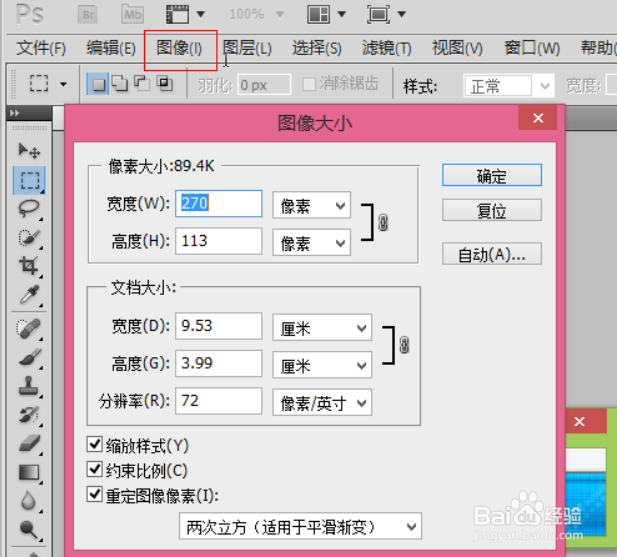This screenshot has height=557, width=617.
Task: Click the Intersect with Selection icon
Action: coord(164,83)
